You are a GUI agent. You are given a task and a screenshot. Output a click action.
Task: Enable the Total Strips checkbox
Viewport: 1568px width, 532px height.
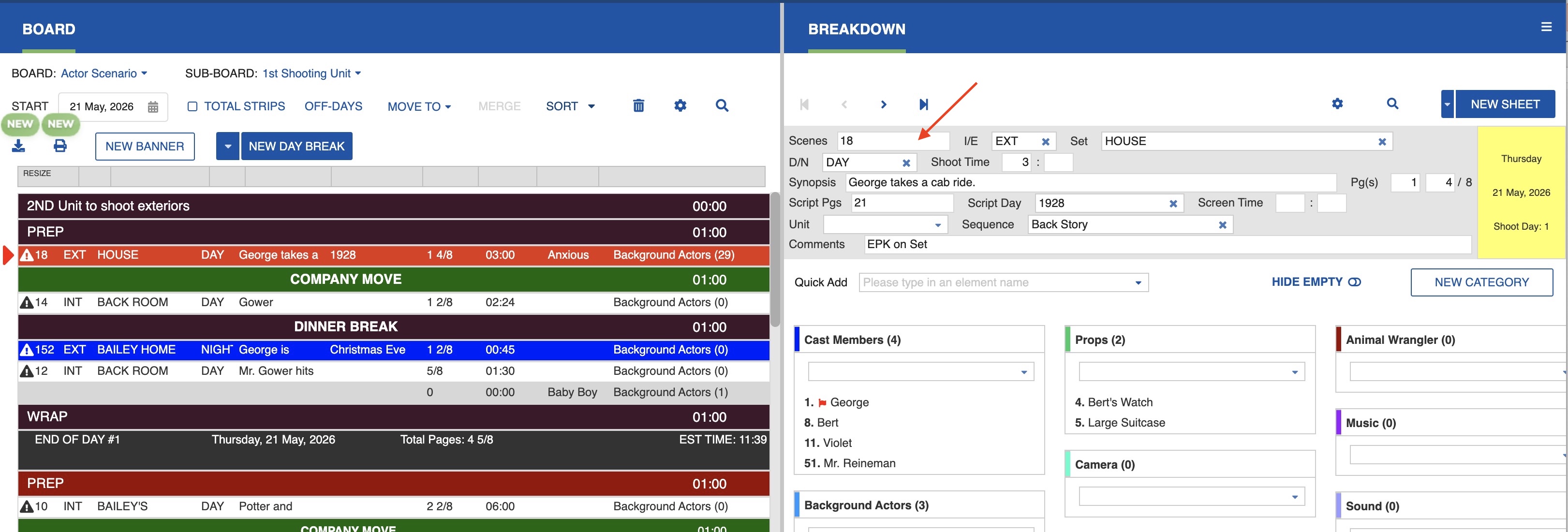(x=192, y=106)
